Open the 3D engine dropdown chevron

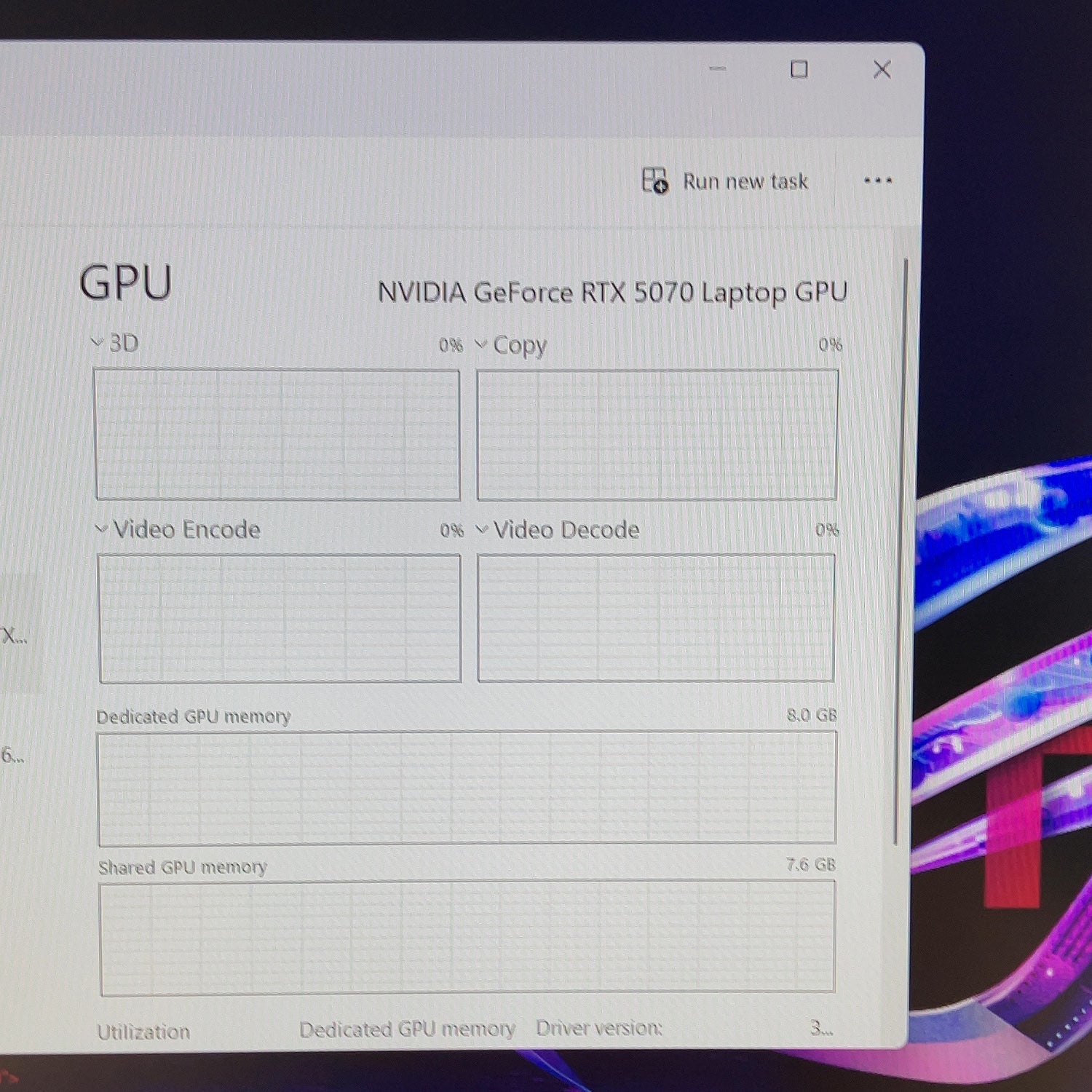(98, 342)
